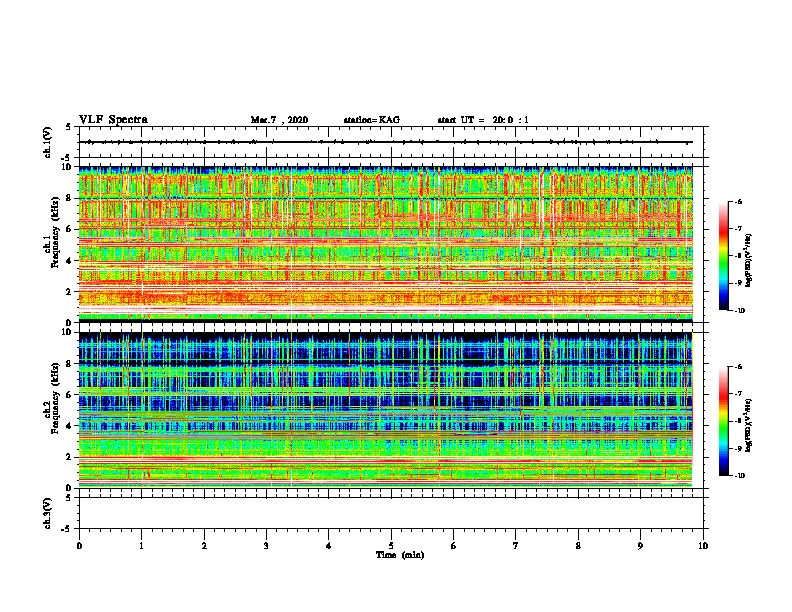Click the ch.1 colorbar units label
792x612 pixels.
(x=749, y=261)
